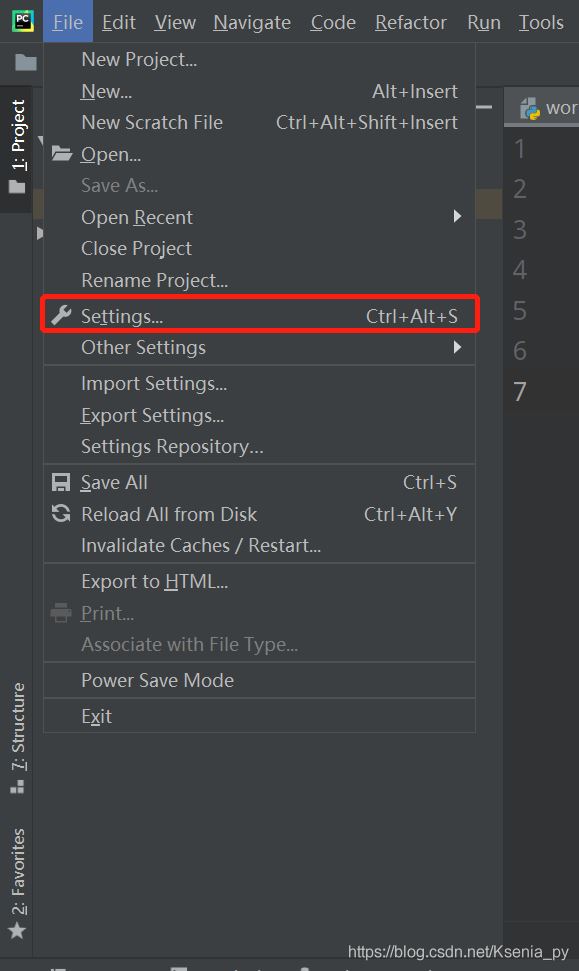Click the Print printer icon
This screenshot has height=971, width=579.
coord(61,612)
